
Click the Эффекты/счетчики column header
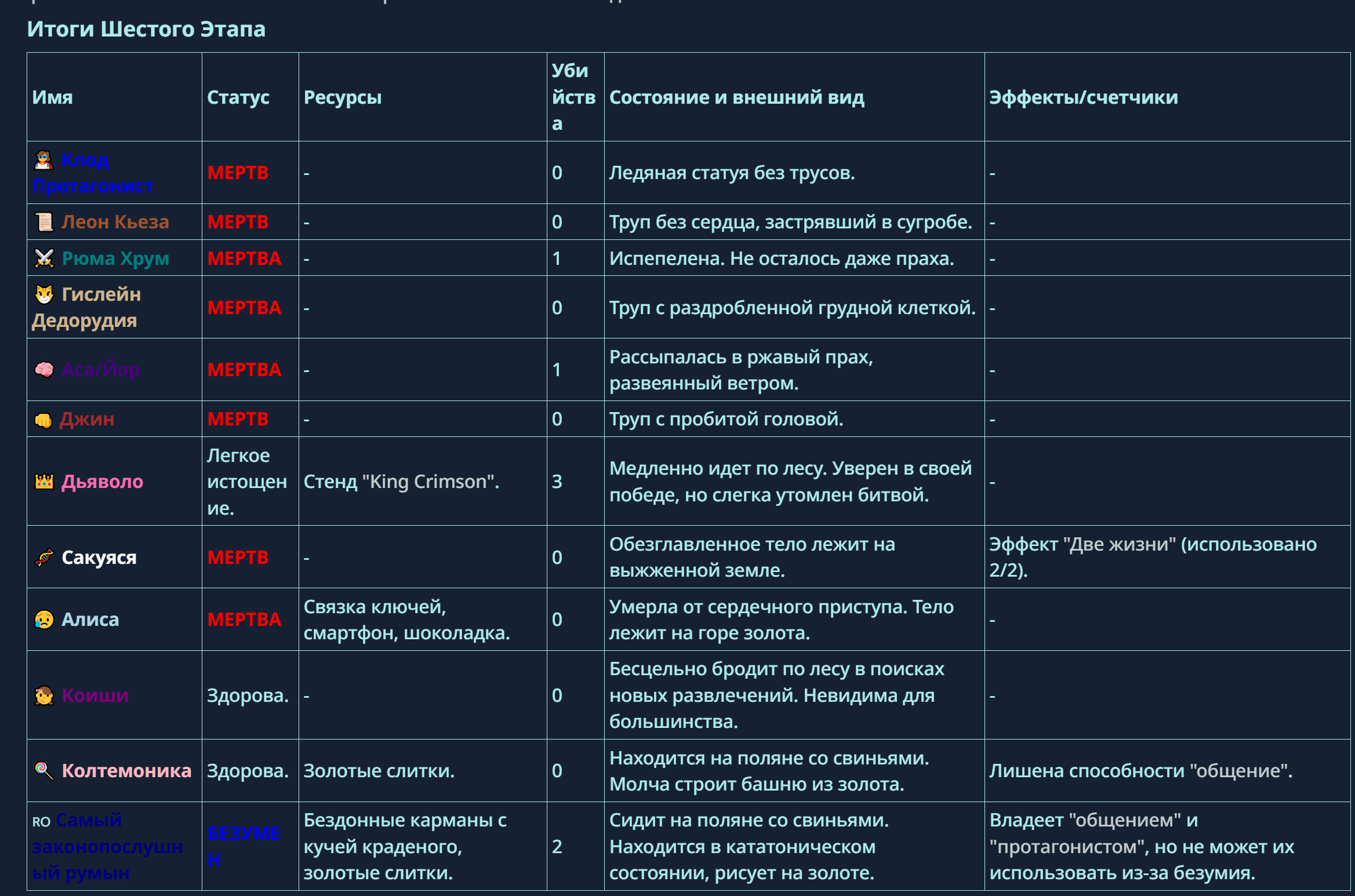[1083, 97]
